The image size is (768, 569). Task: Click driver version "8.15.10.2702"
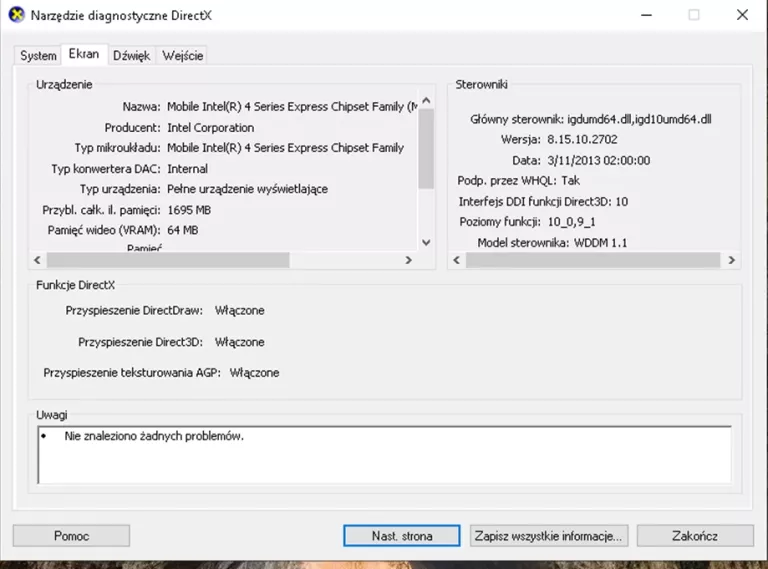pos(582,140)
